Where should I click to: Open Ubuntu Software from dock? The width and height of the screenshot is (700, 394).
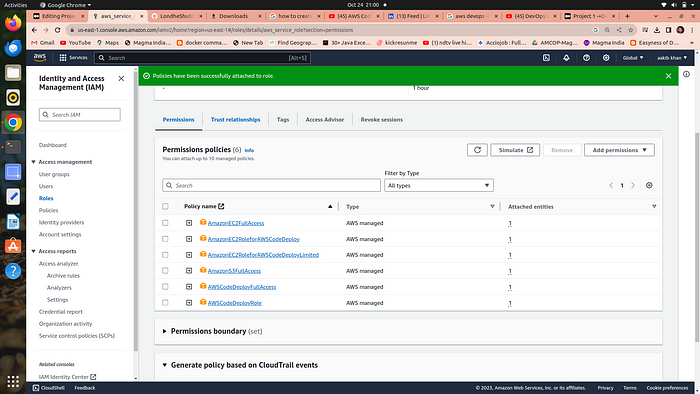pos(13,246)
